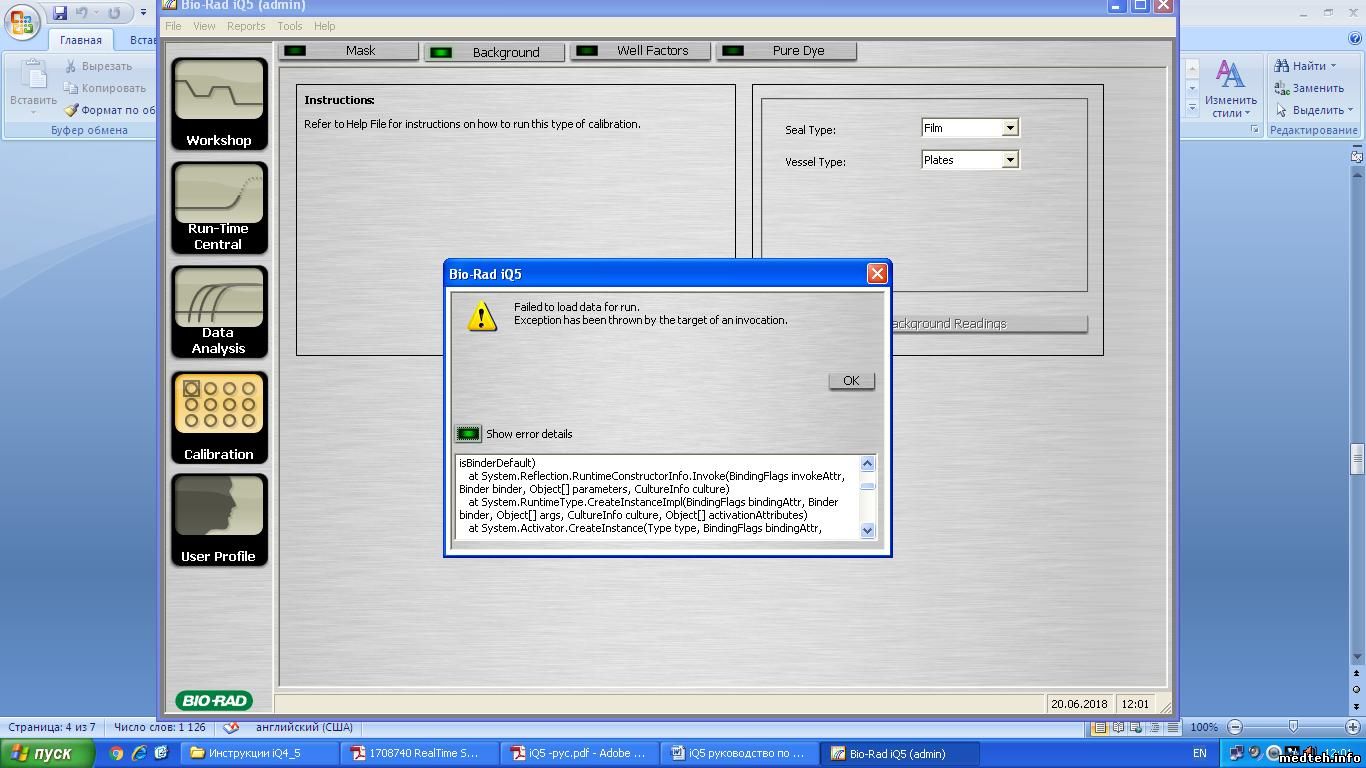This screenshot has width=1366, height=768.
Task: Select the Calibration module icon
Action: pyautogui.click(x=219, y=417)
